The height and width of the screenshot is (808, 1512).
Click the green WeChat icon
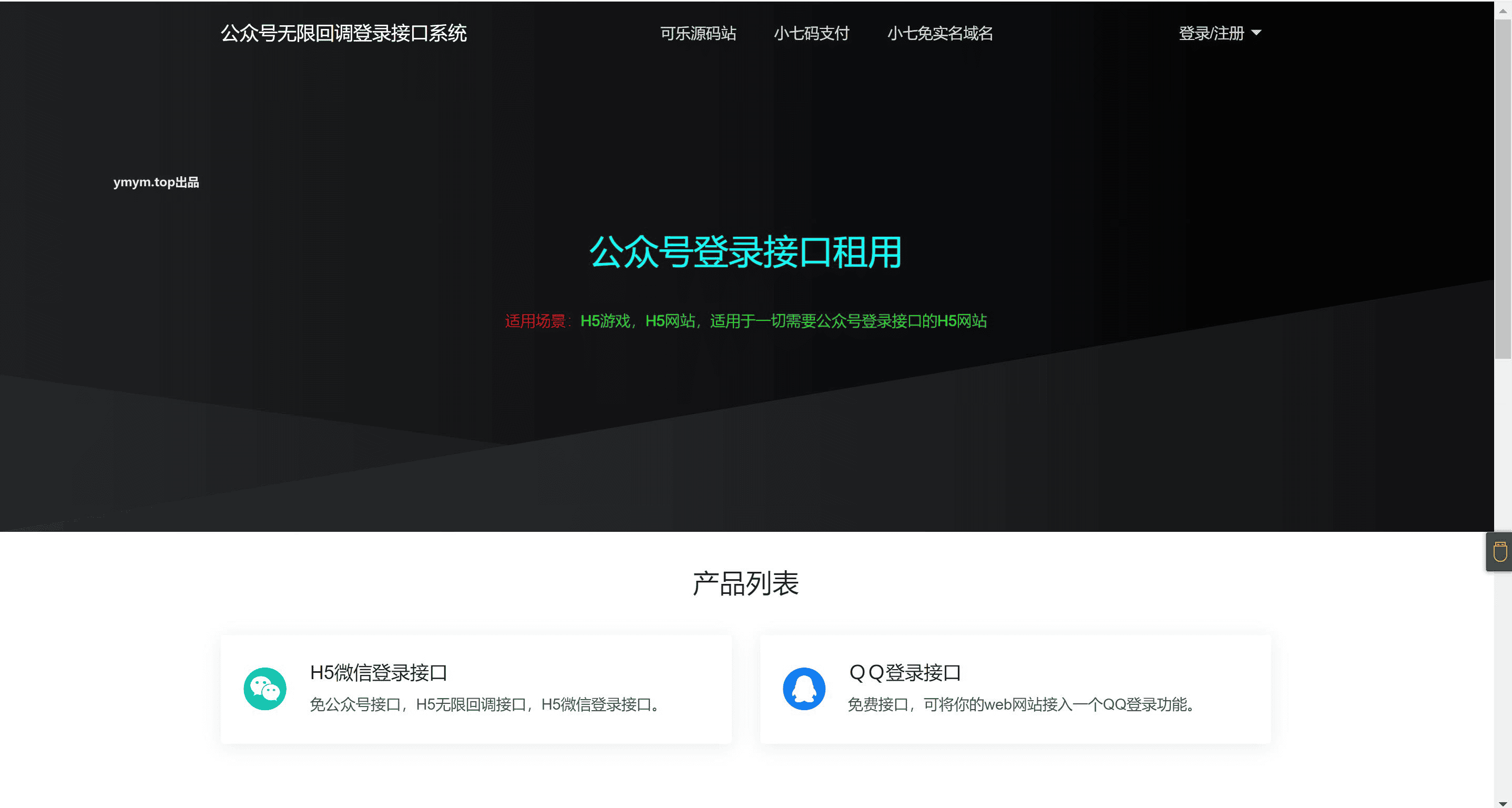coord(265,689)
